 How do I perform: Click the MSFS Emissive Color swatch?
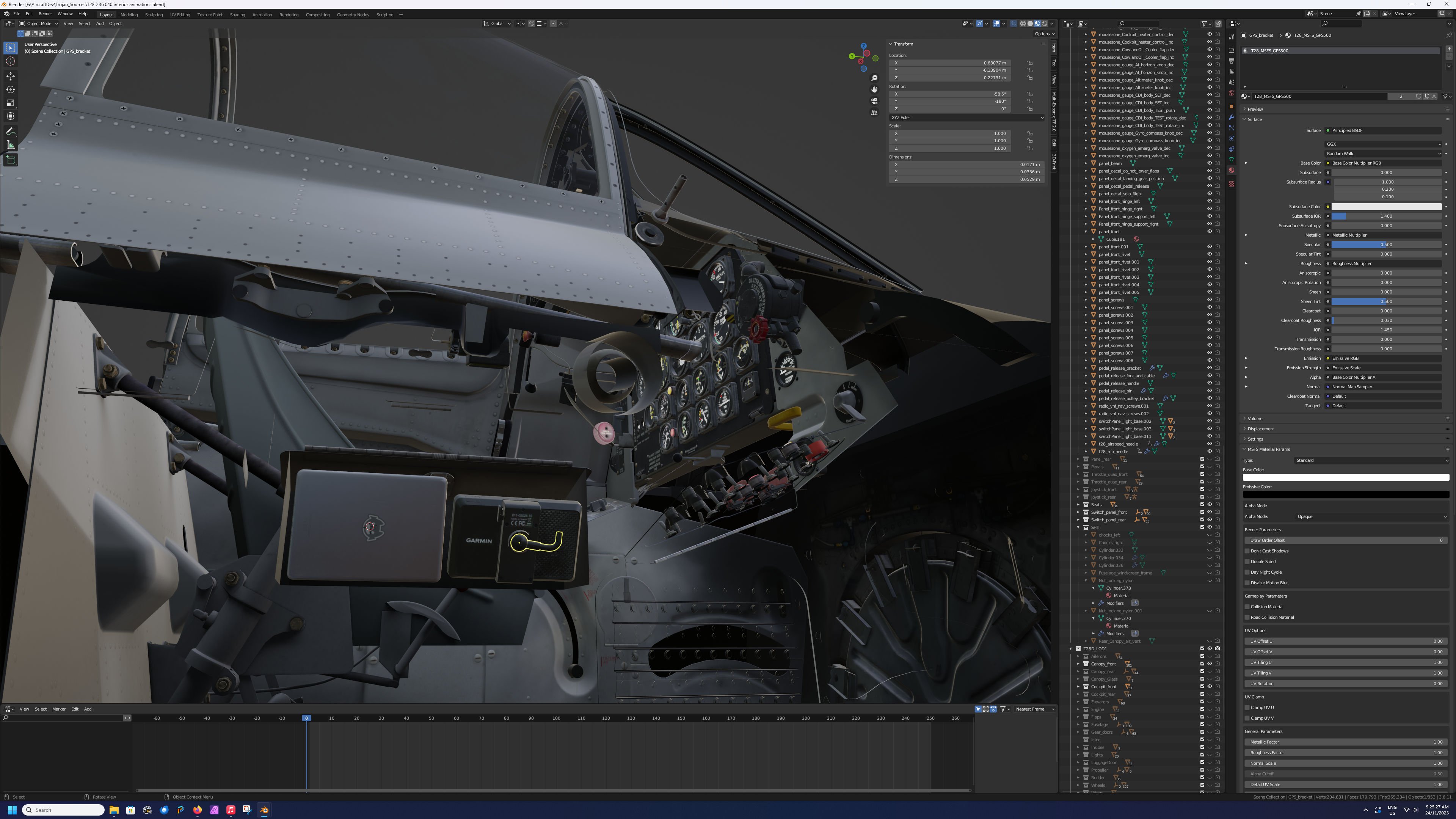pos(1346,494)
